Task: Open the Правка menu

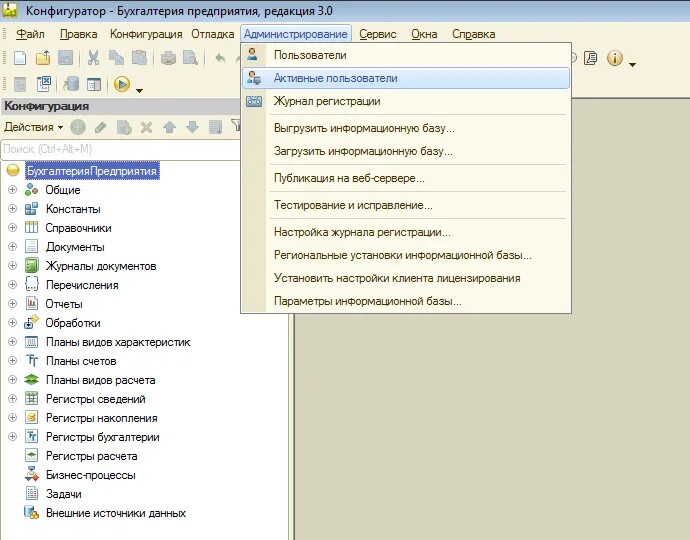Action: 78,34
